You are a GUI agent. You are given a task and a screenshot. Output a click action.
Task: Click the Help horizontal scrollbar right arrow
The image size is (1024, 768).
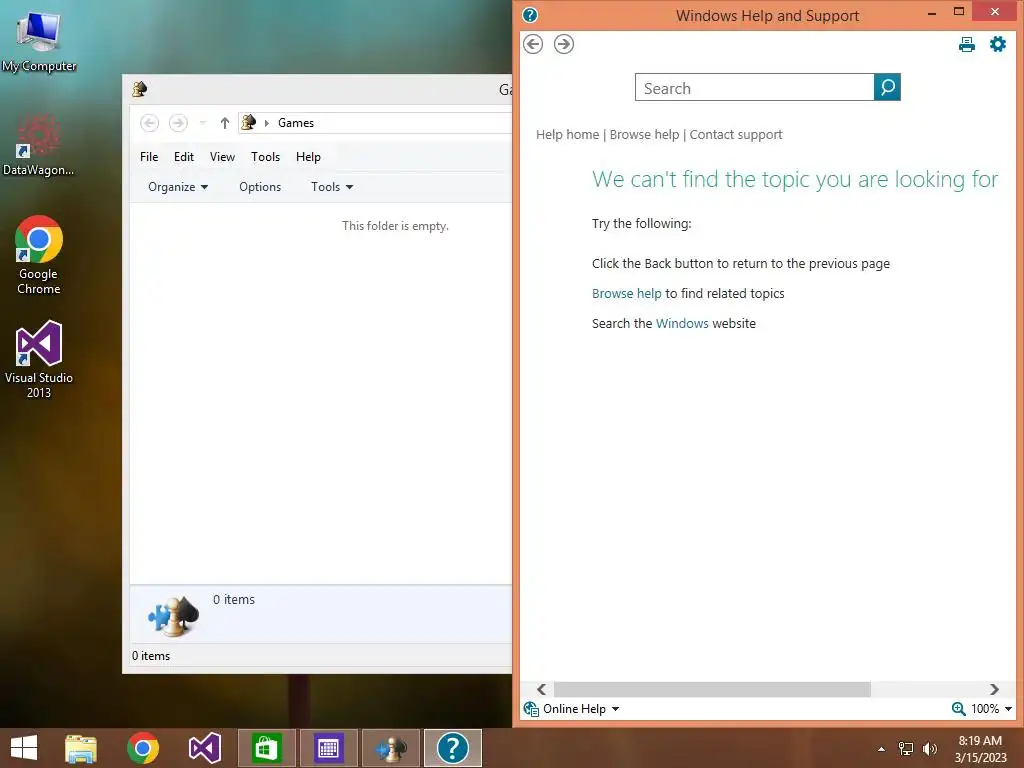[x=994, y=689]
